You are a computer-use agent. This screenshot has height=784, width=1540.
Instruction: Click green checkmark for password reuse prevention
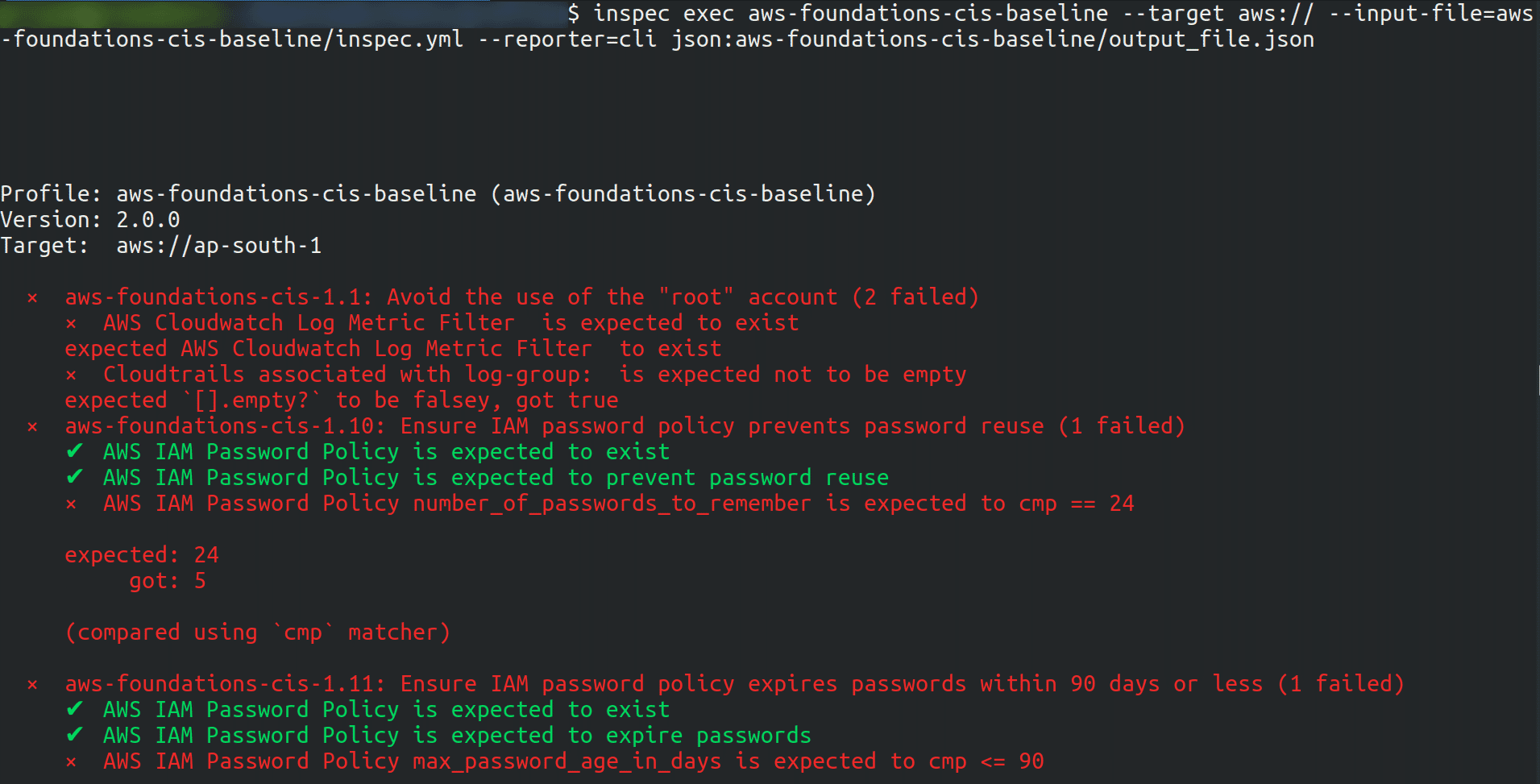click(x=74, y=477)
